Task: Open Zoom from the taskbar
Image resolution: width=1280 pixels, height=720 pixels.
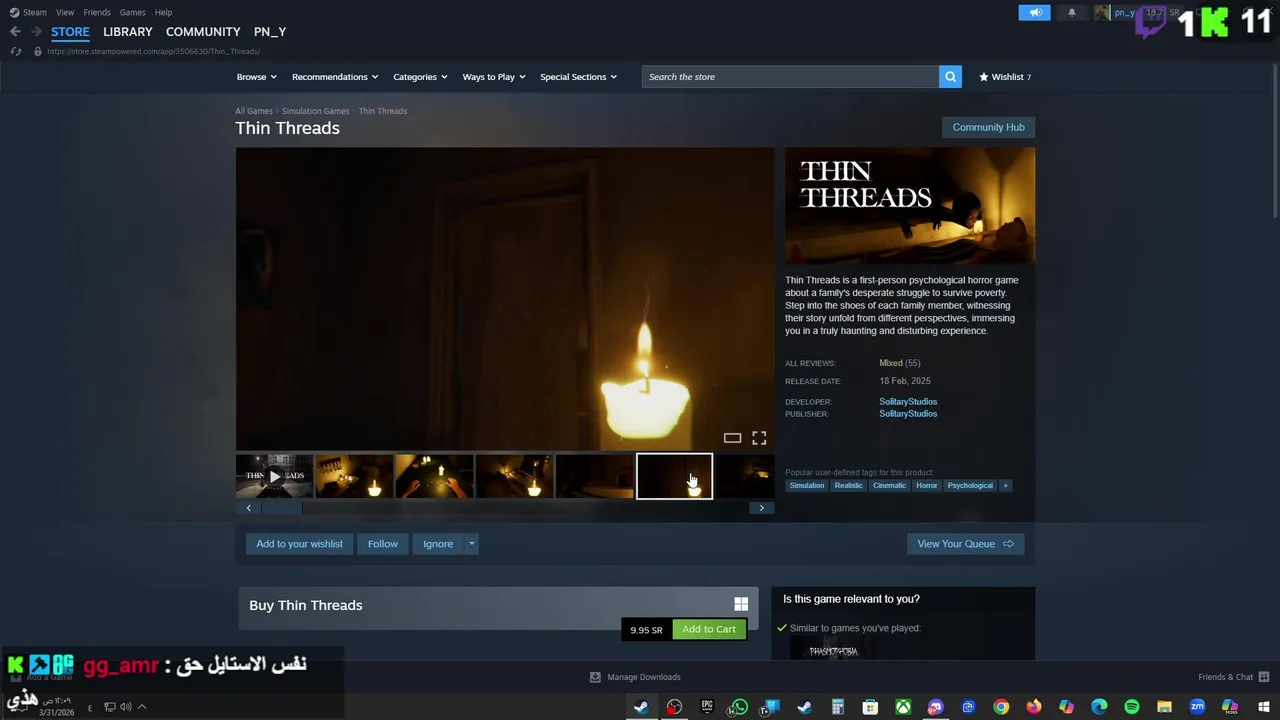Action: point(1197,707)
